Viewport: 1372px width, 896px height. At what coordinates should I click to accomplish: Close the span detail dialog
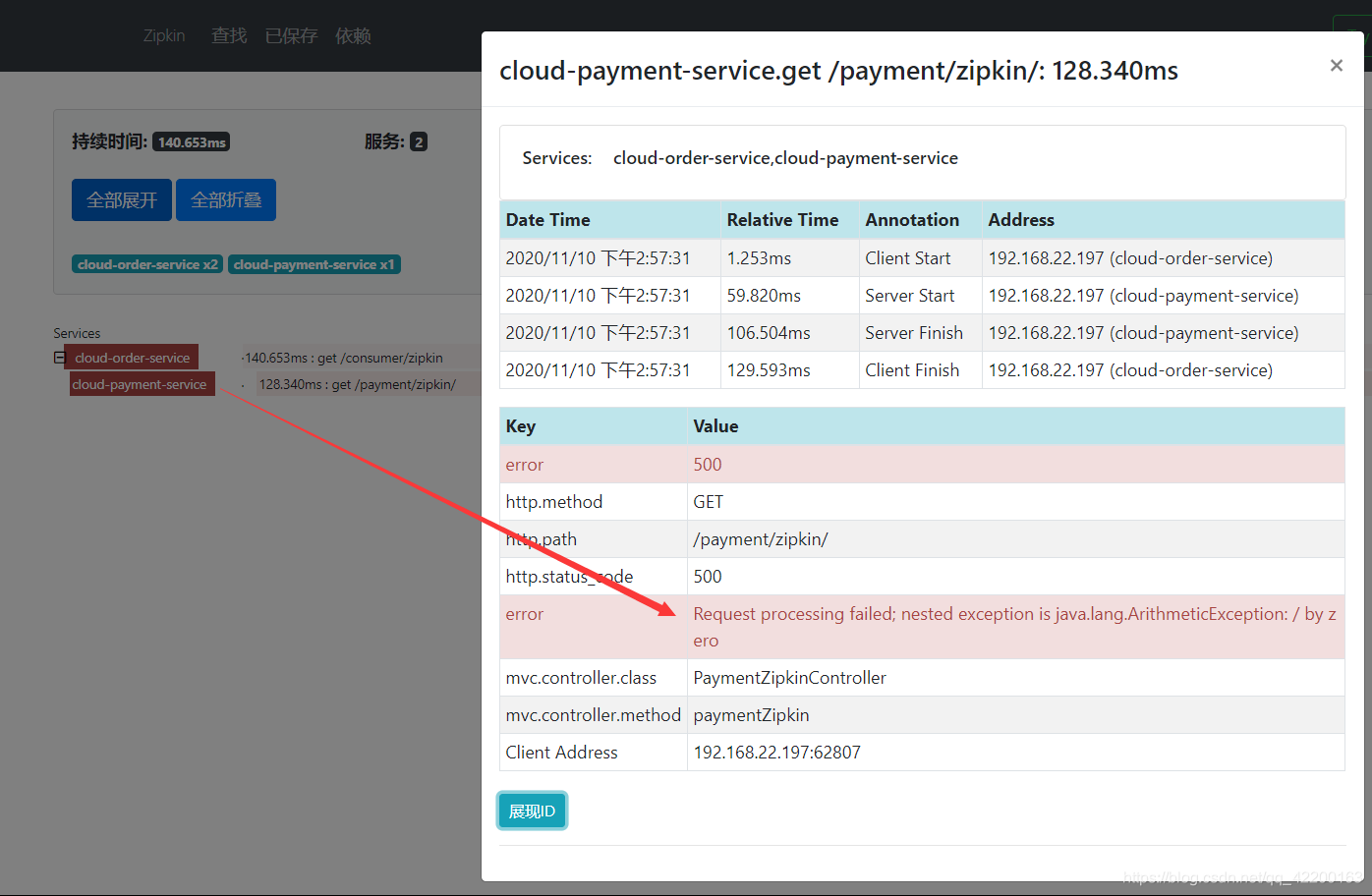[1336, 66]
